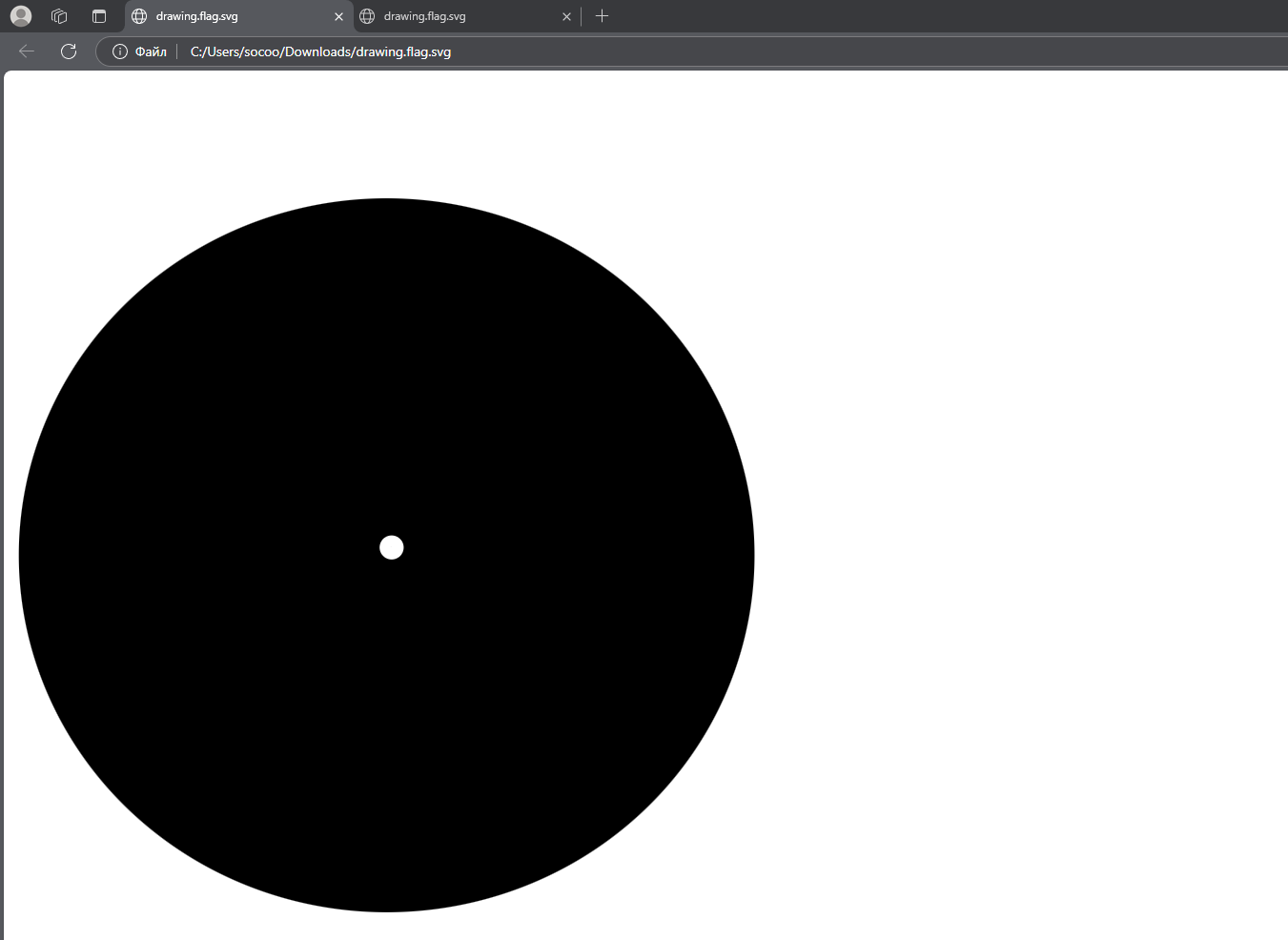The width and height of the screenshot is (1288, 940).
Task: View site information via the info icon
Action: pyautogui.click(x=120, y=51)
